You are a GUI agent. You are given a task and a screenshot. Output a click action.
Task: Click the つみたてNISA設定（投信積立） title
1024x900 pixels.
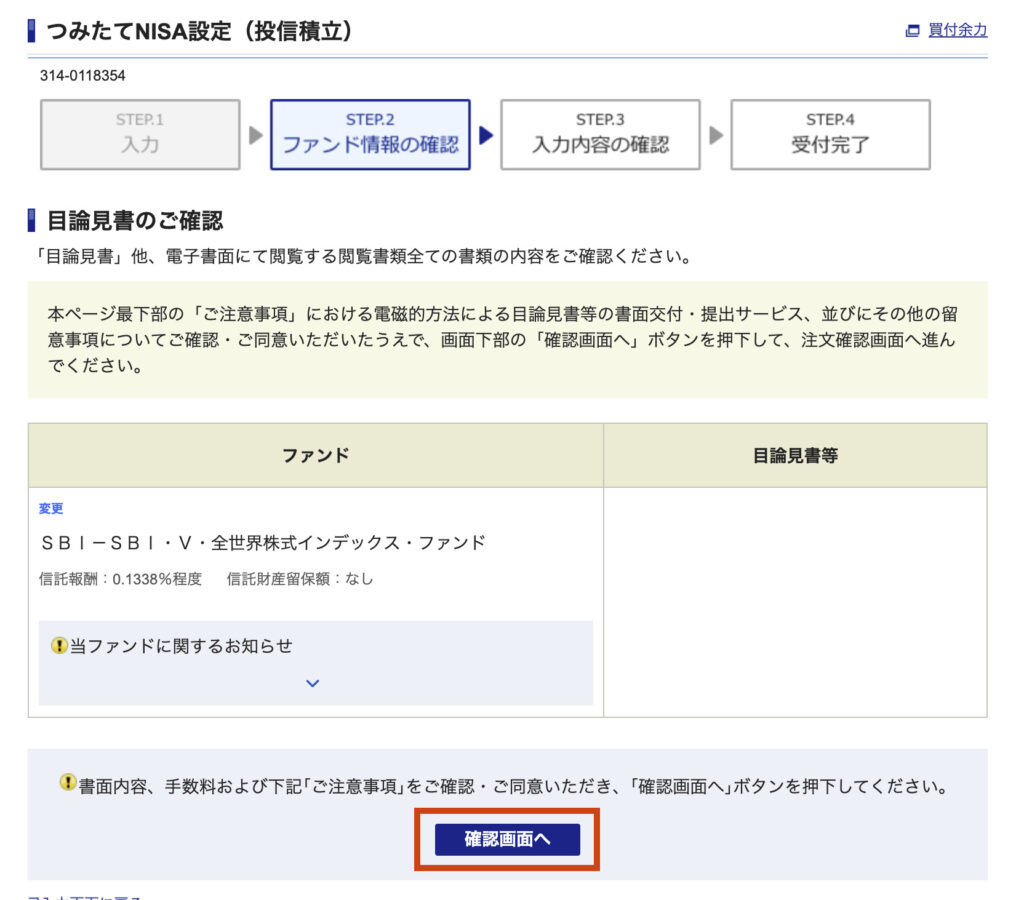click(x=200, y=31)
